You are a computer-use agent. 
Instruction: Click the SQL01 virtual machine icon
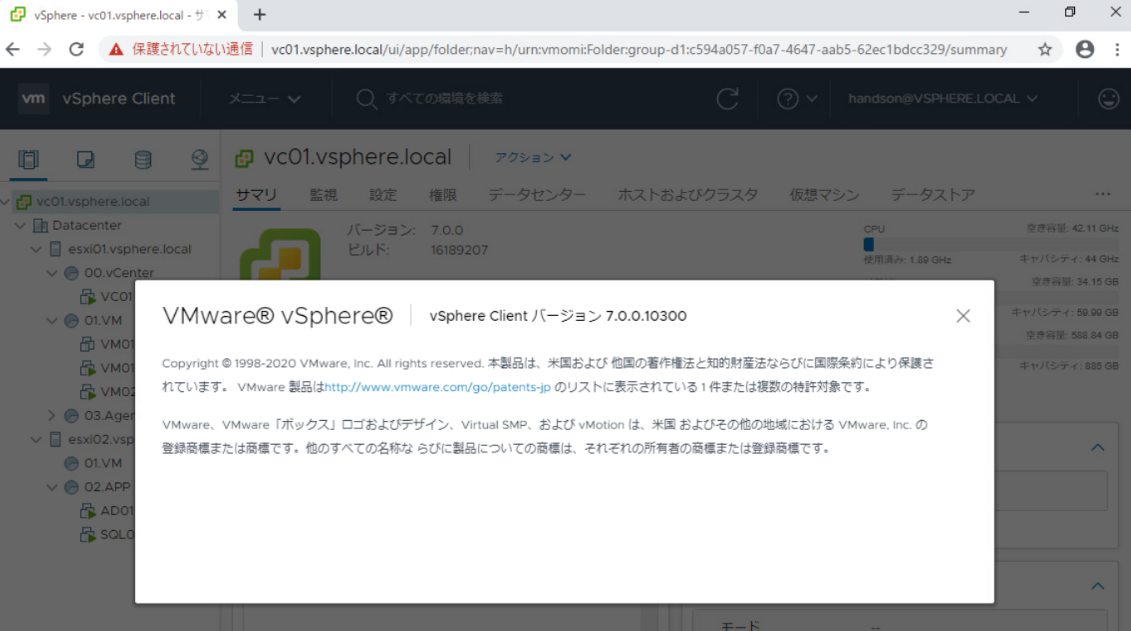click(x=87, y=534)
